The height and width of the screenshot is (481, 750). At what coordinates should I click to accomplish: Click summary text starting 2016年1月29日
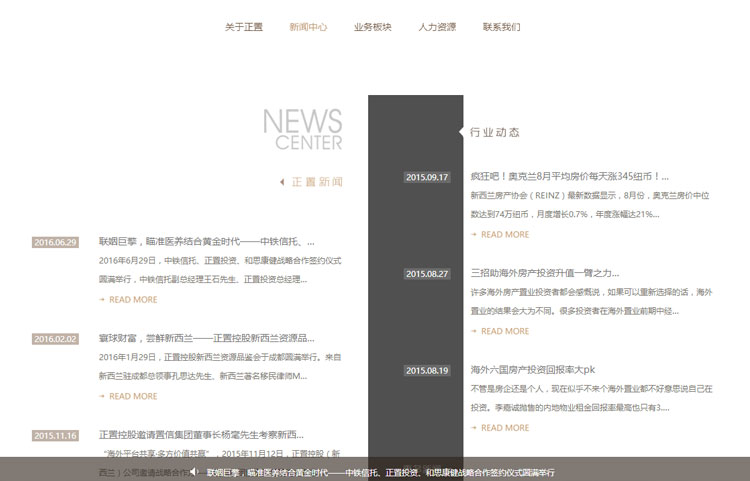click(x=220, y=367)
